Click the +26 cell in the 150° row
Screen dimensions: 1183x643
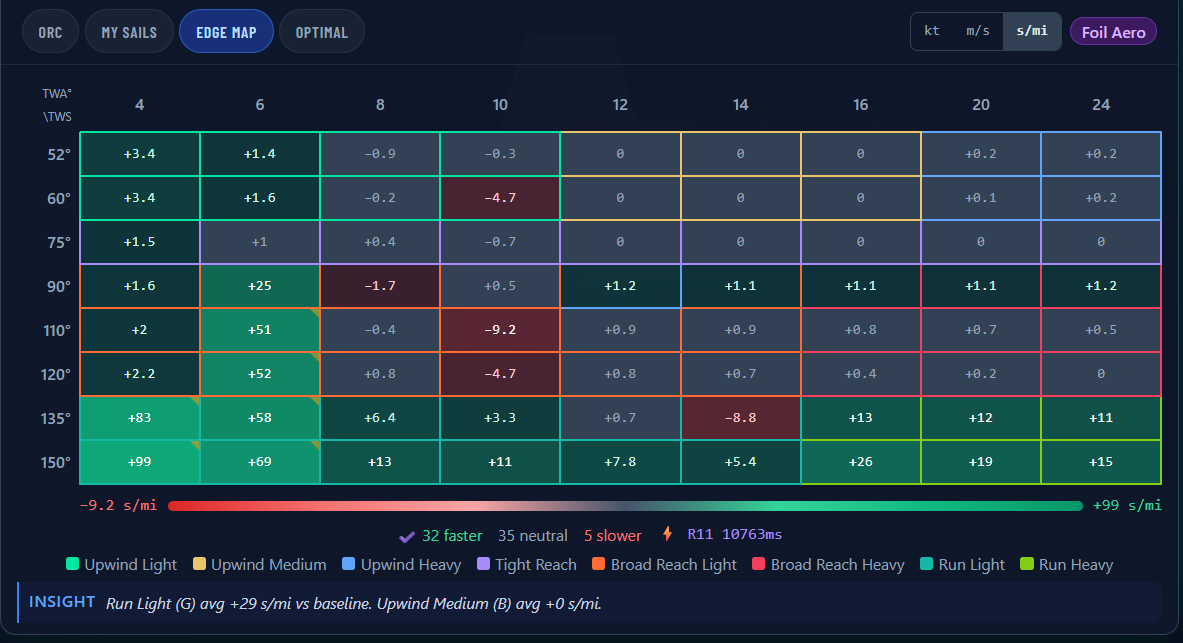(861, 462)
